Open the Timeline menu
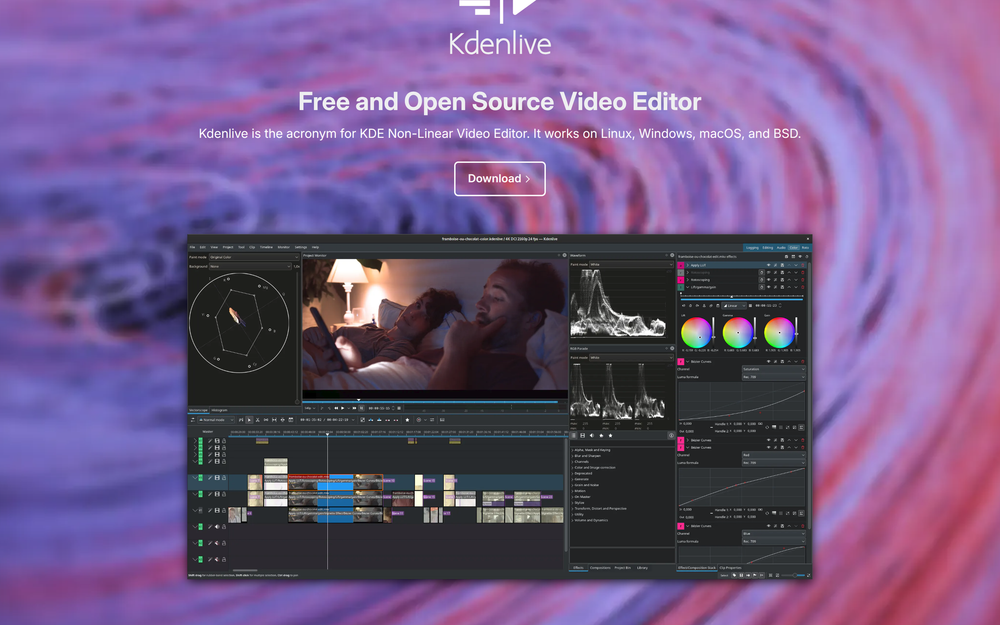Screen dimensions: 1000x625 point(267,247)
